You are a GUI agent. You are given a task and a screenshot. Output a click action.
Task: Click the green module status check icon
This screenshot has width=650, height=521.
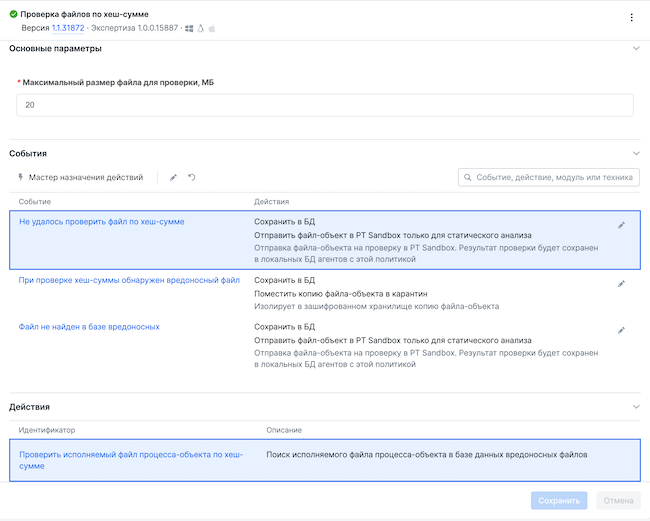pyautogui.click(x=14, y=15)
